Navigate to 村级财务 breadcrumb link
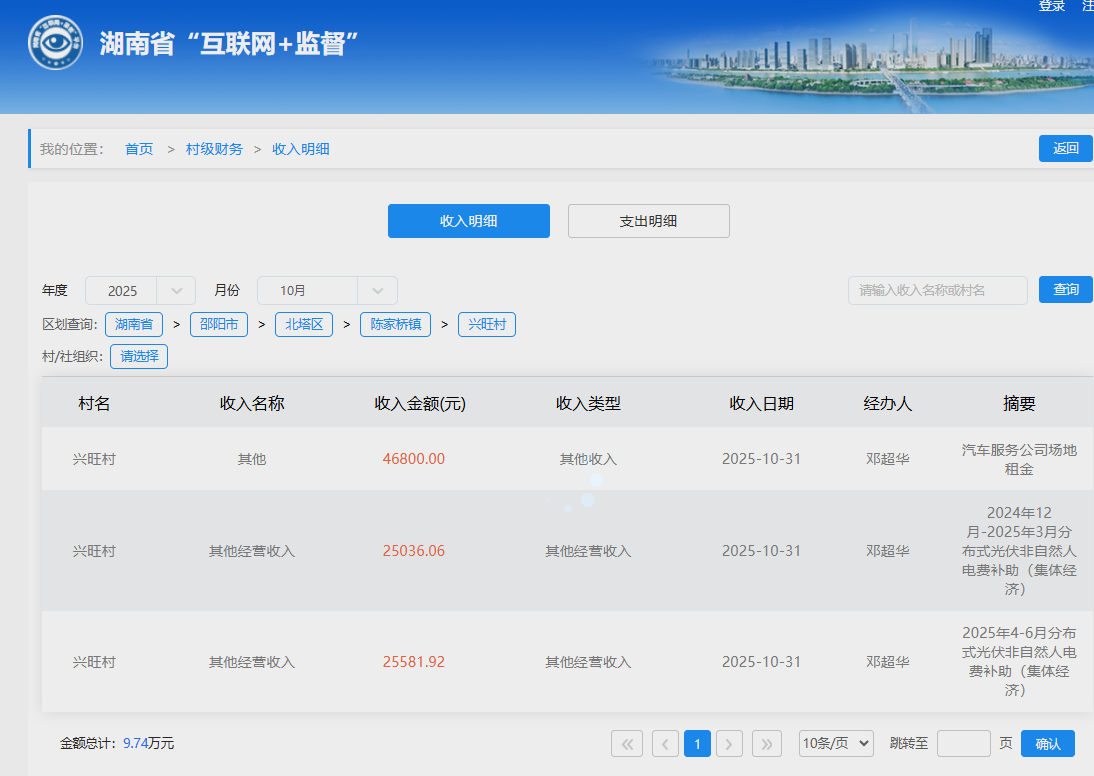Viewport: 1094px width, 776px height. point(214,150)
